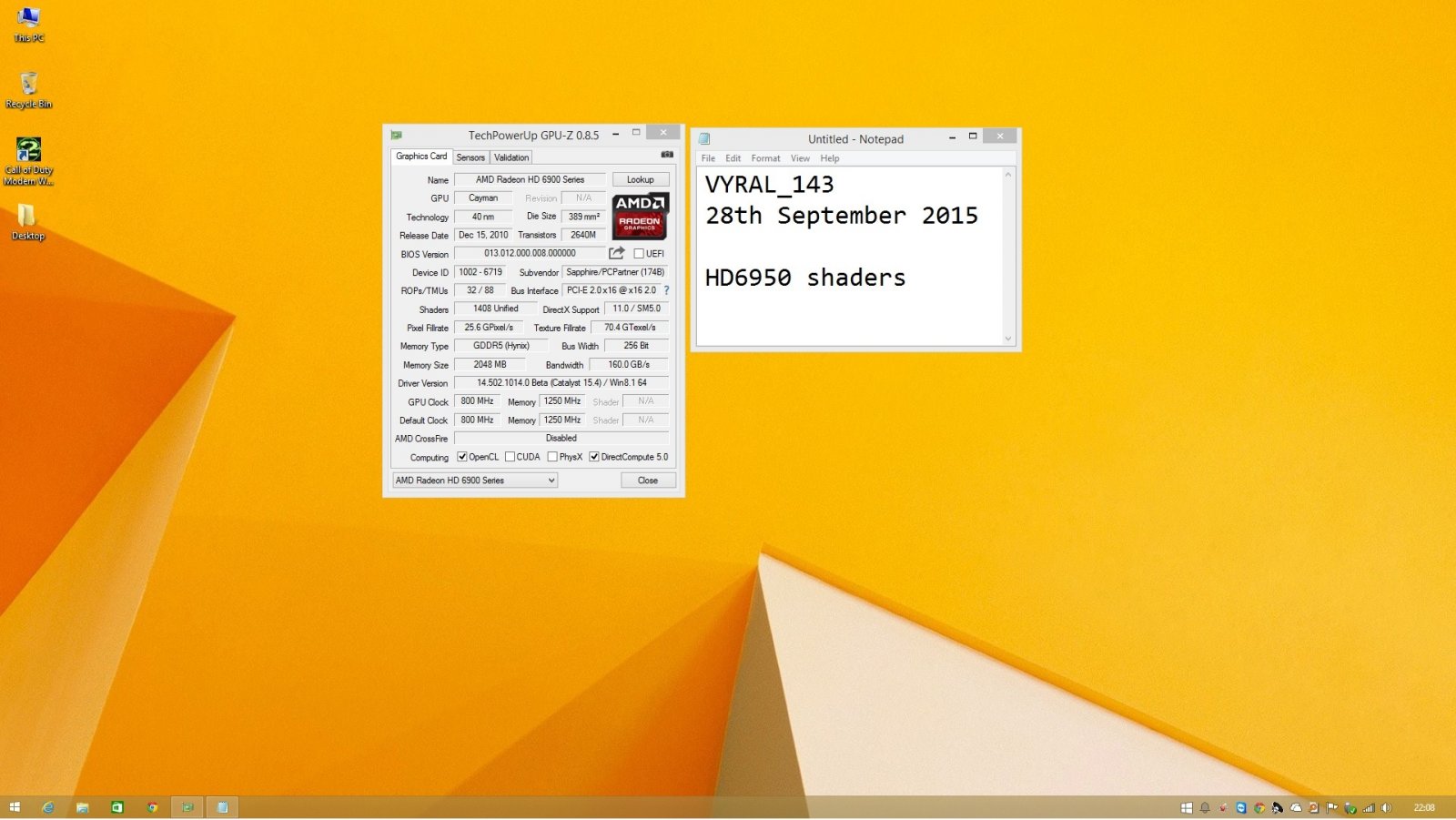The image size is (1456, 820).
Task: Toggle the CUDA checkbox
Action: point(511,457)
